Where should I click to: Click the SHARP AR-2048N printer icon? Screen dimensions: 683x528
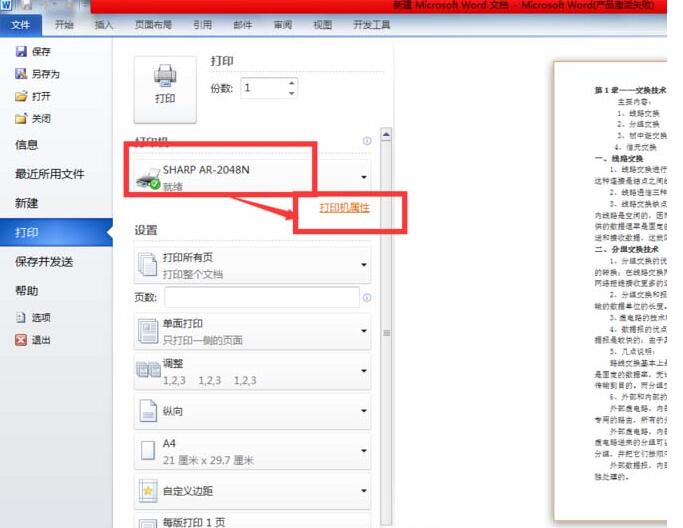click(x=149, y=179)
